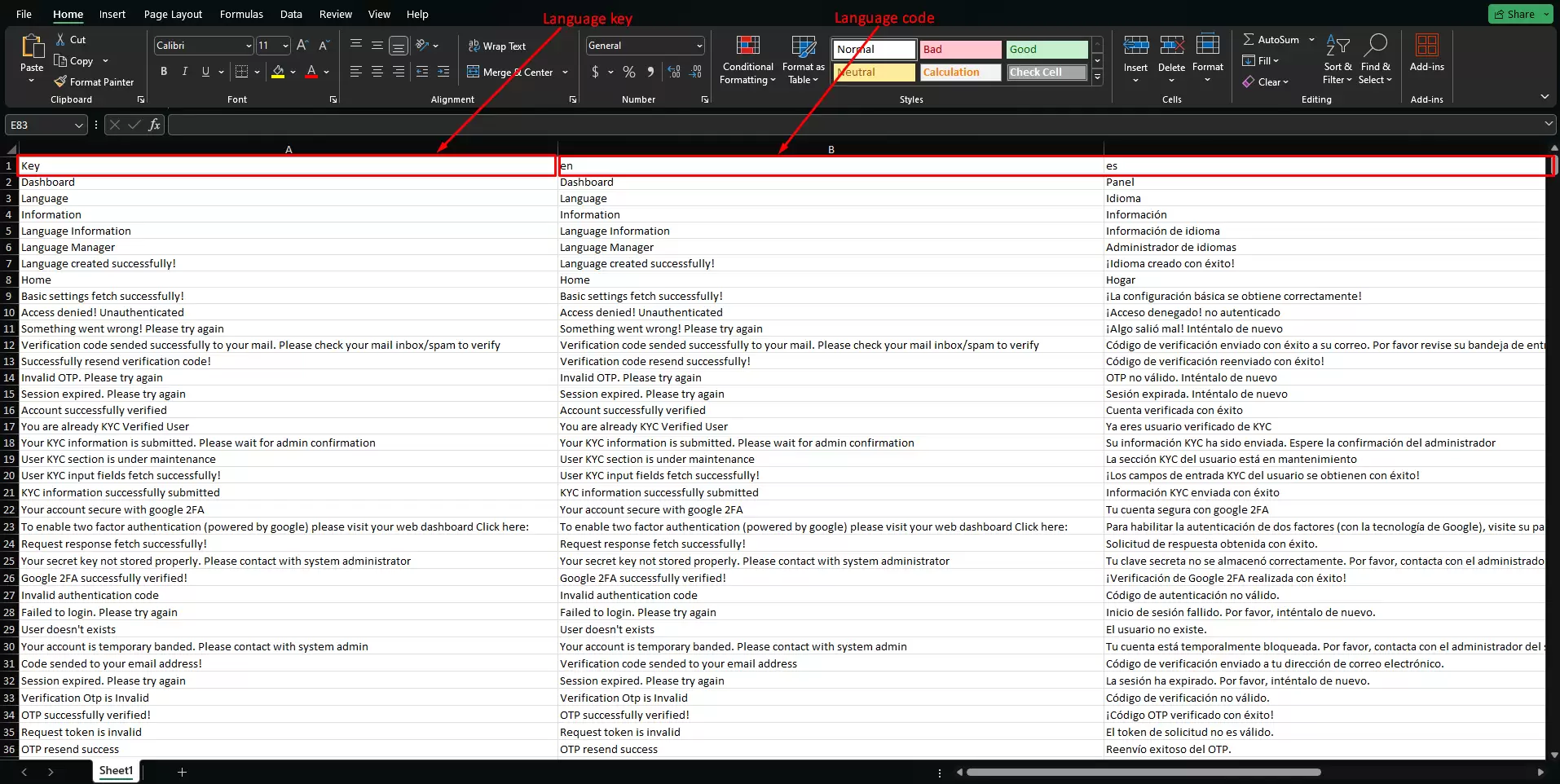1560x784 pixels.
Task: Click the Insert Function fx icon
Action: 154,125
